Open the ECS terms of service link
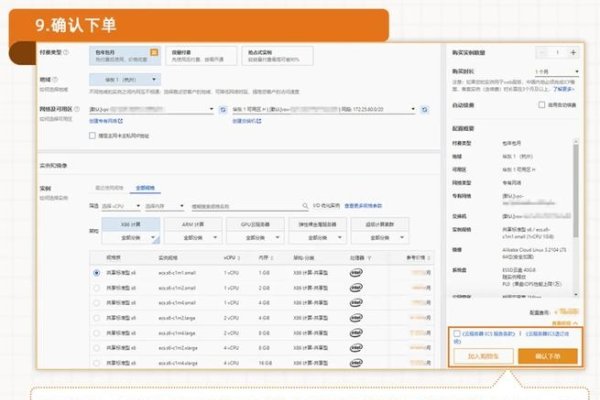Image resolution: width=600 pixels, height=400 pixels. [x=489, y=334]
